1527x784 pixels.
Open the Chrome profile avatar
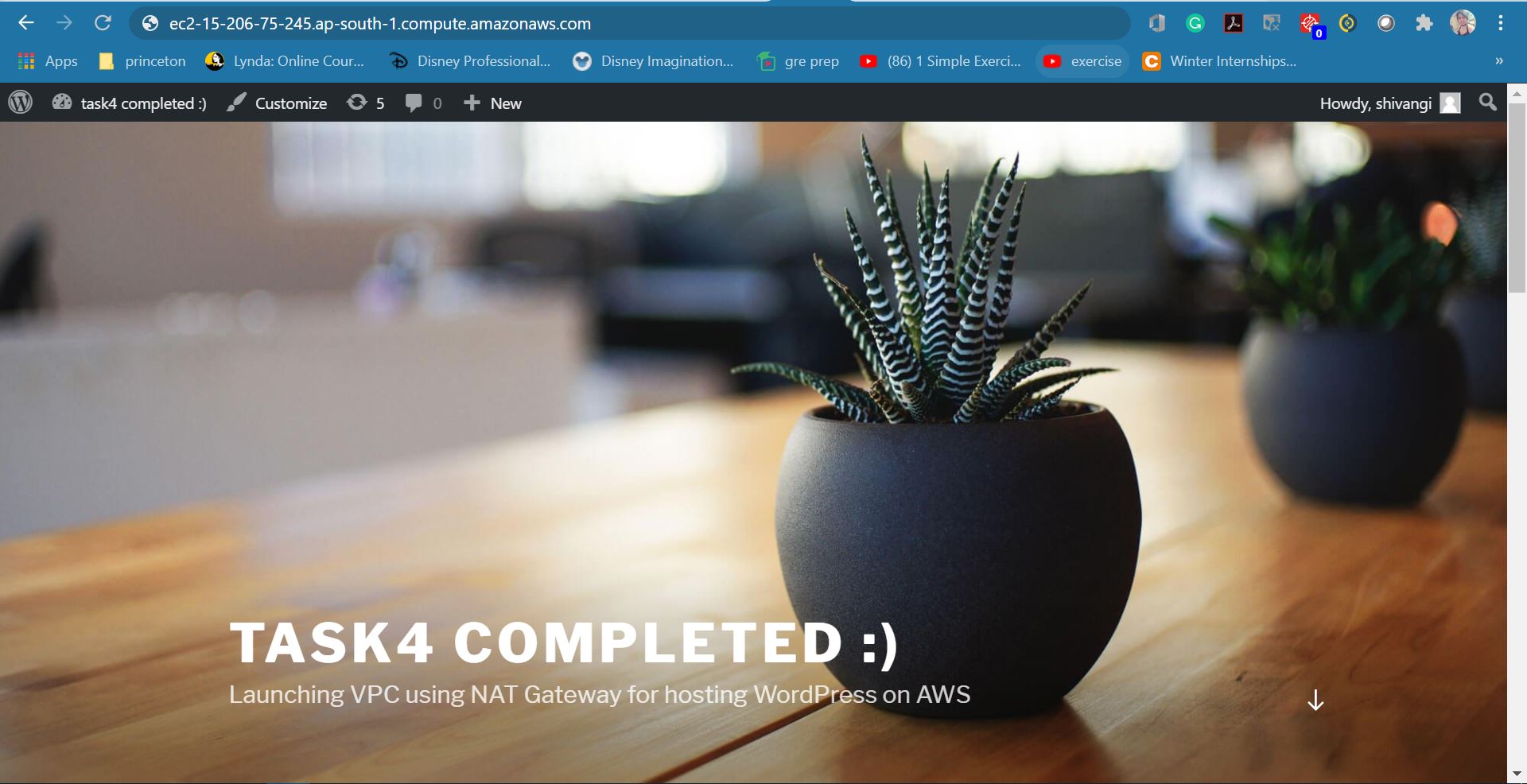(x=1463, y=23)
